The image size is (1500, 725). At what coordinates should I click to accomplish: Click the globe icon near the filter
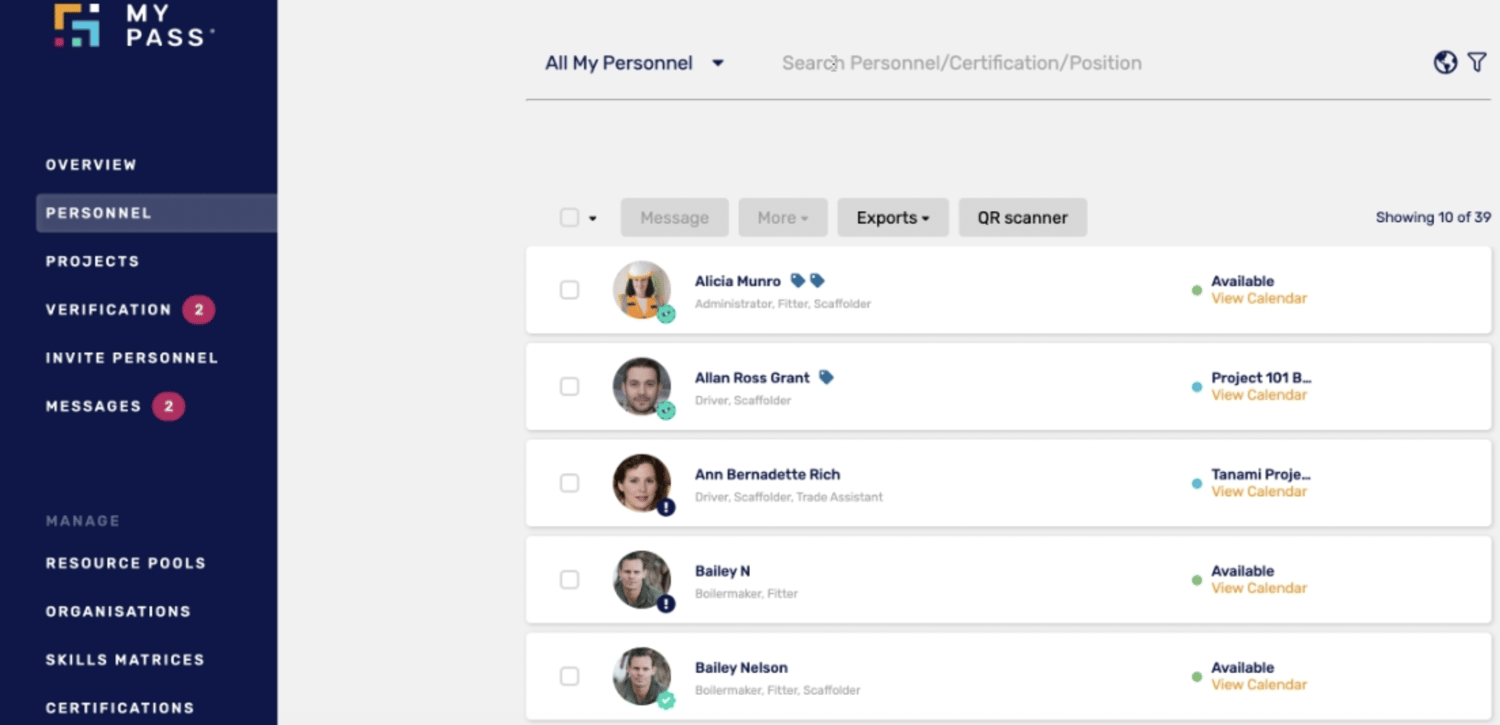(1444, 62)
